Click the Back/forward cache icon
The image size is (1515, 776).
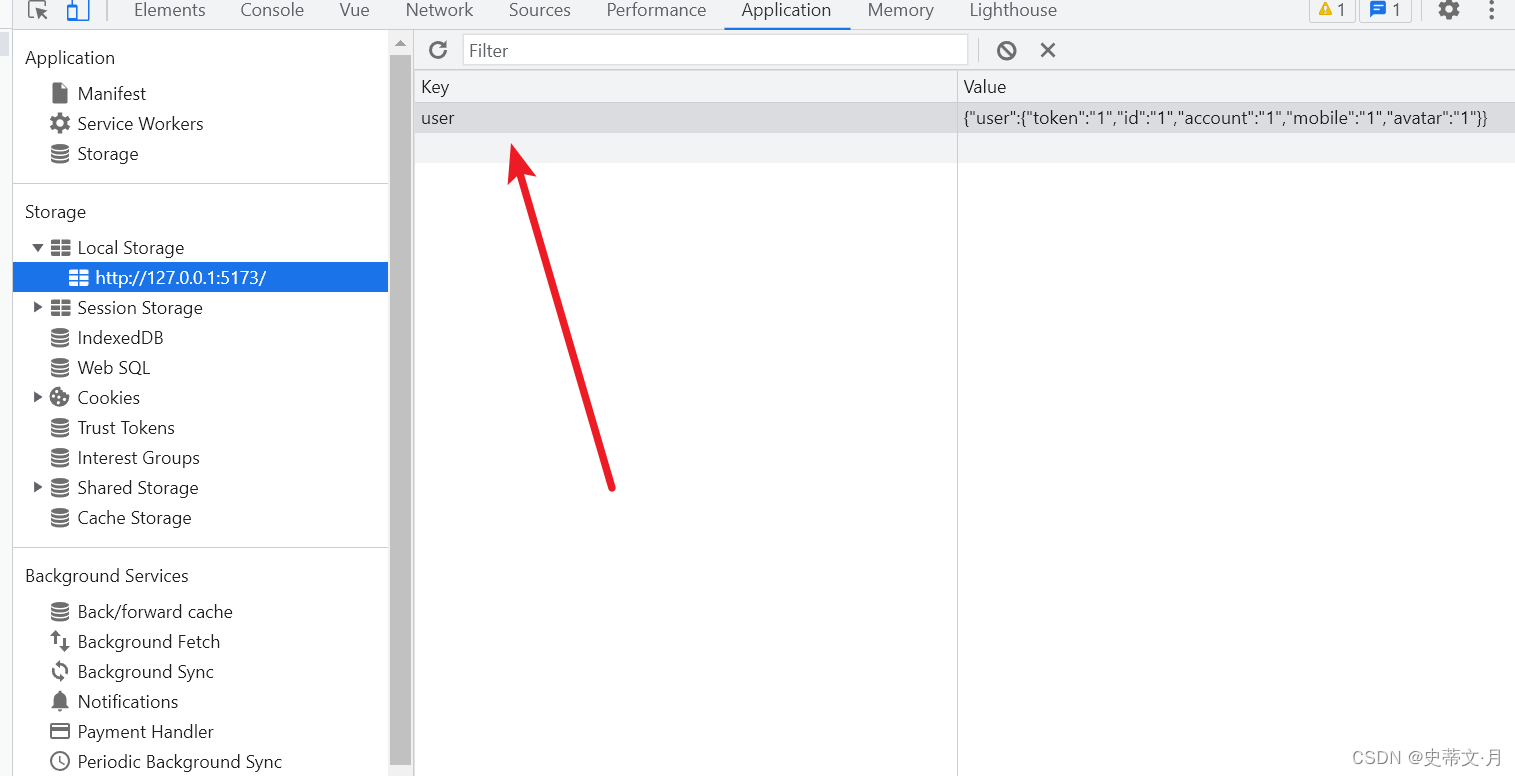click(x=60, y=611)
